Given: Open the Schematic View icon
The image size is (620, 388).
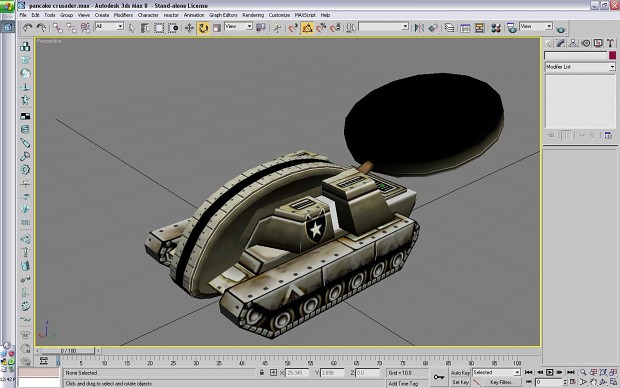Looking at the screenshot, I should click(480, 28).
